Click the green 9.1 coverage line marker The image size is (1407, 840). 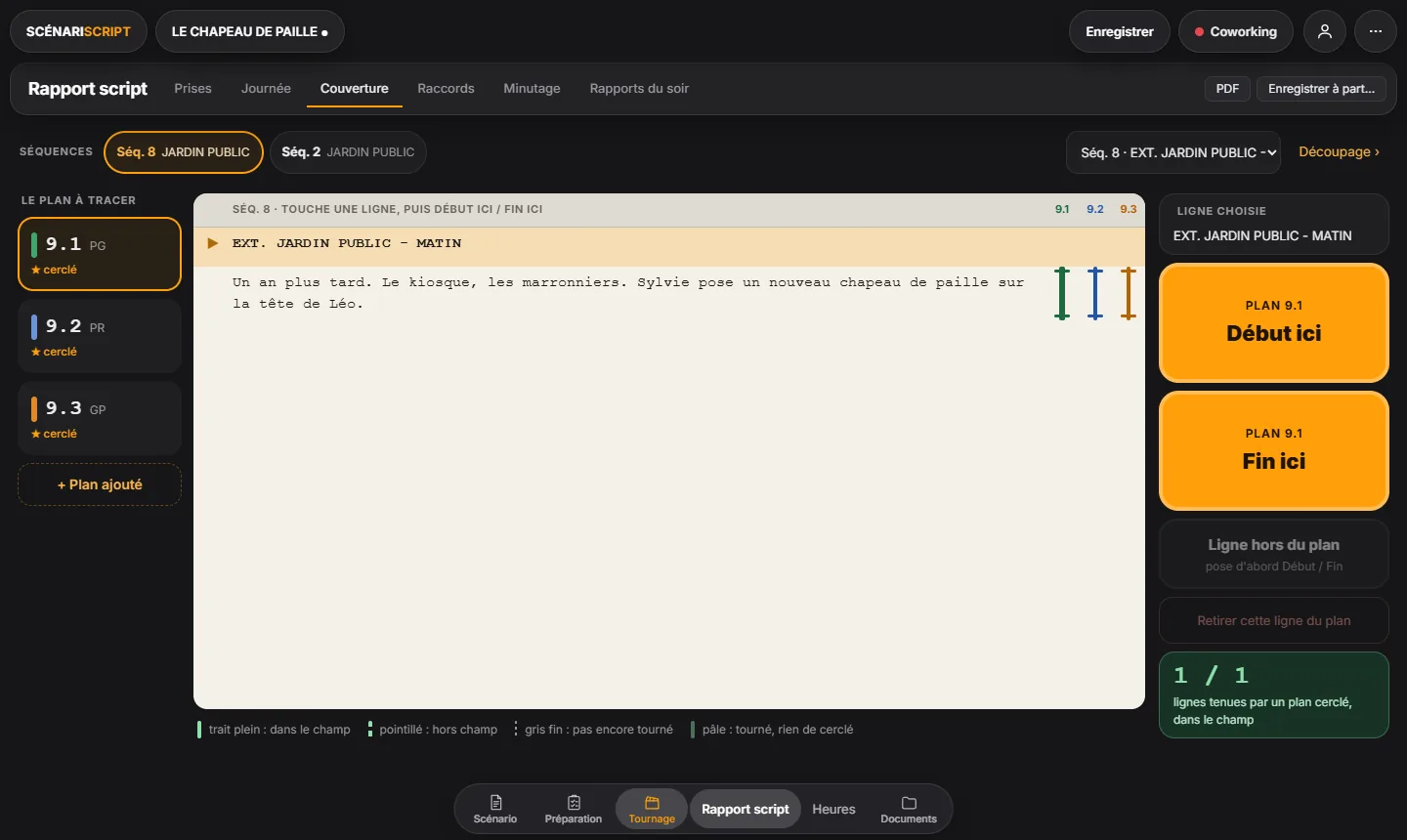(x=1062, y=293)
